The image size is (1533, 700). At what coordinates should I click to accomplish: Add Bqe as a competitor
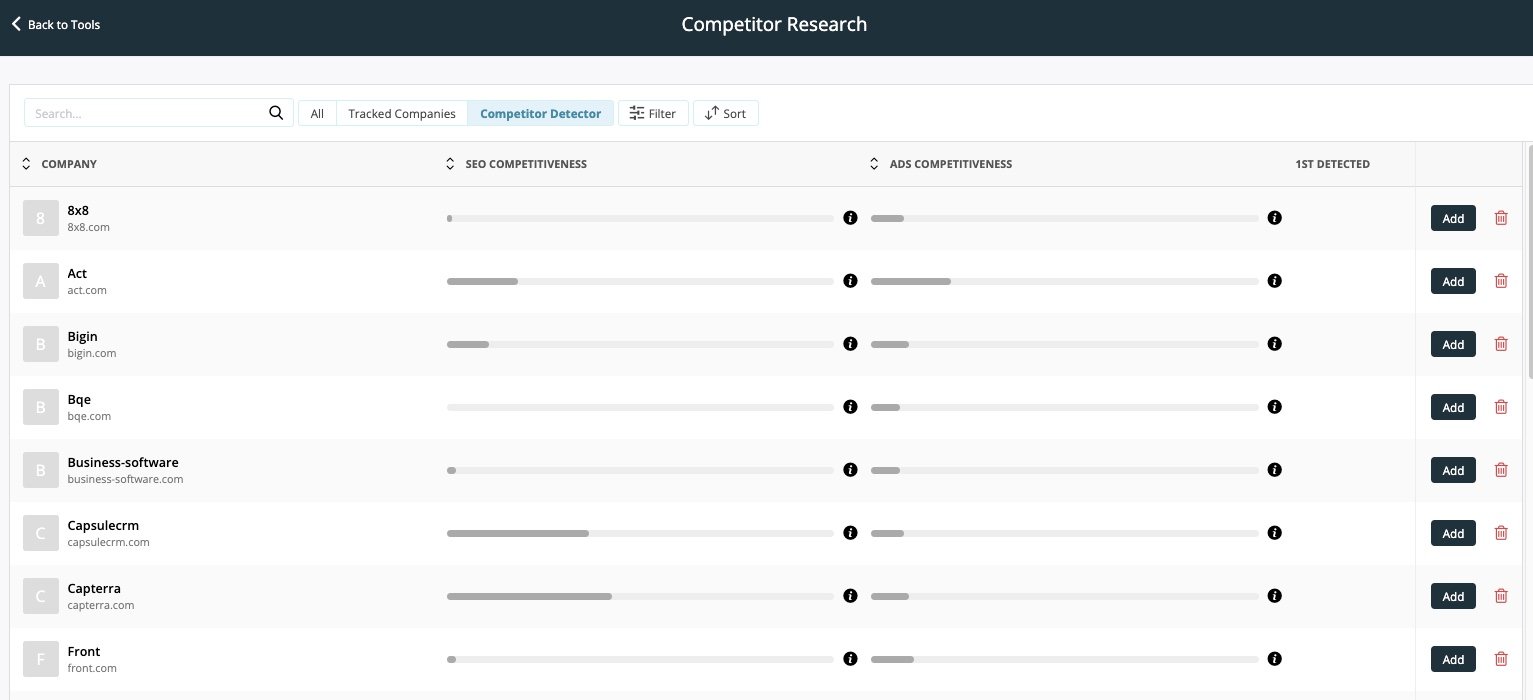(1453, 407)
